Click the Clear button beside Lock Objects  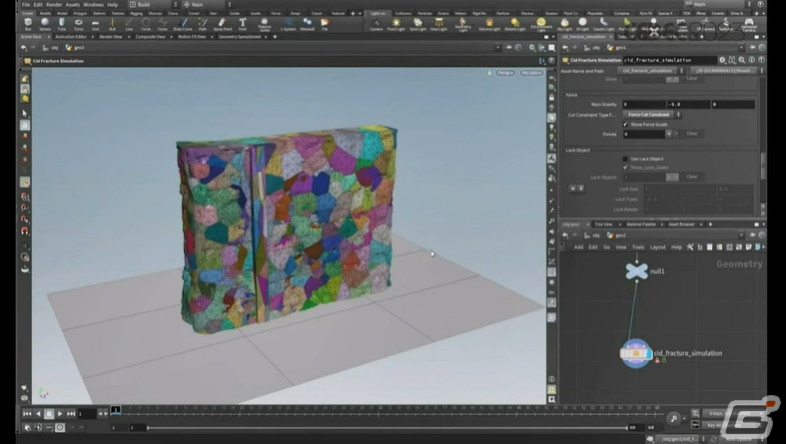tap(692, 176)
